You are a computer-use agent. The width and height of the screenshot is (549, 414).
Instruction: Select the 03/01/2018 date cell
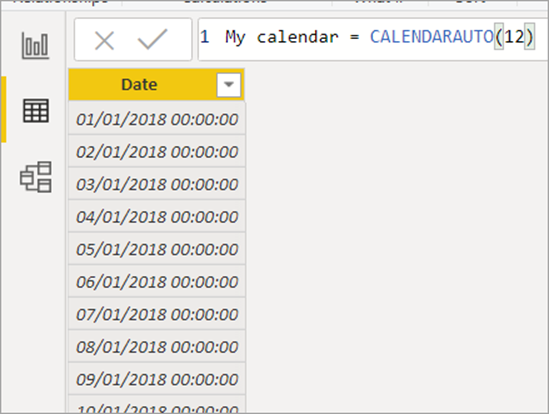coord(157,184)
